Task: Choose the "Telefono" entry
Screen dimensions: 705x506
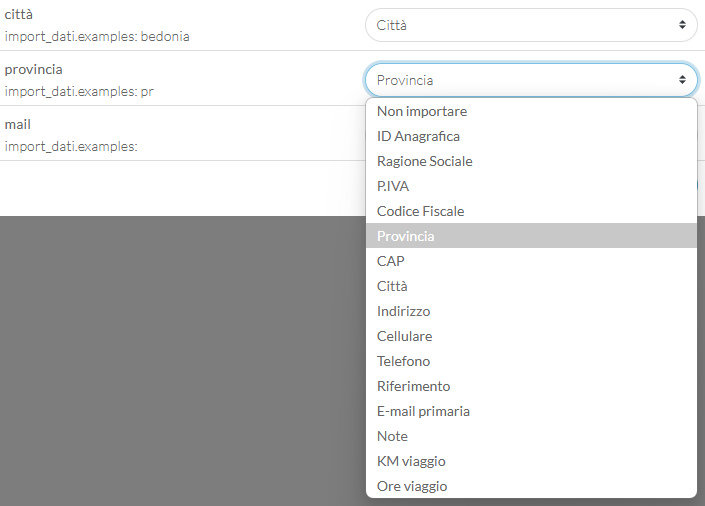Action: (531, 361)
